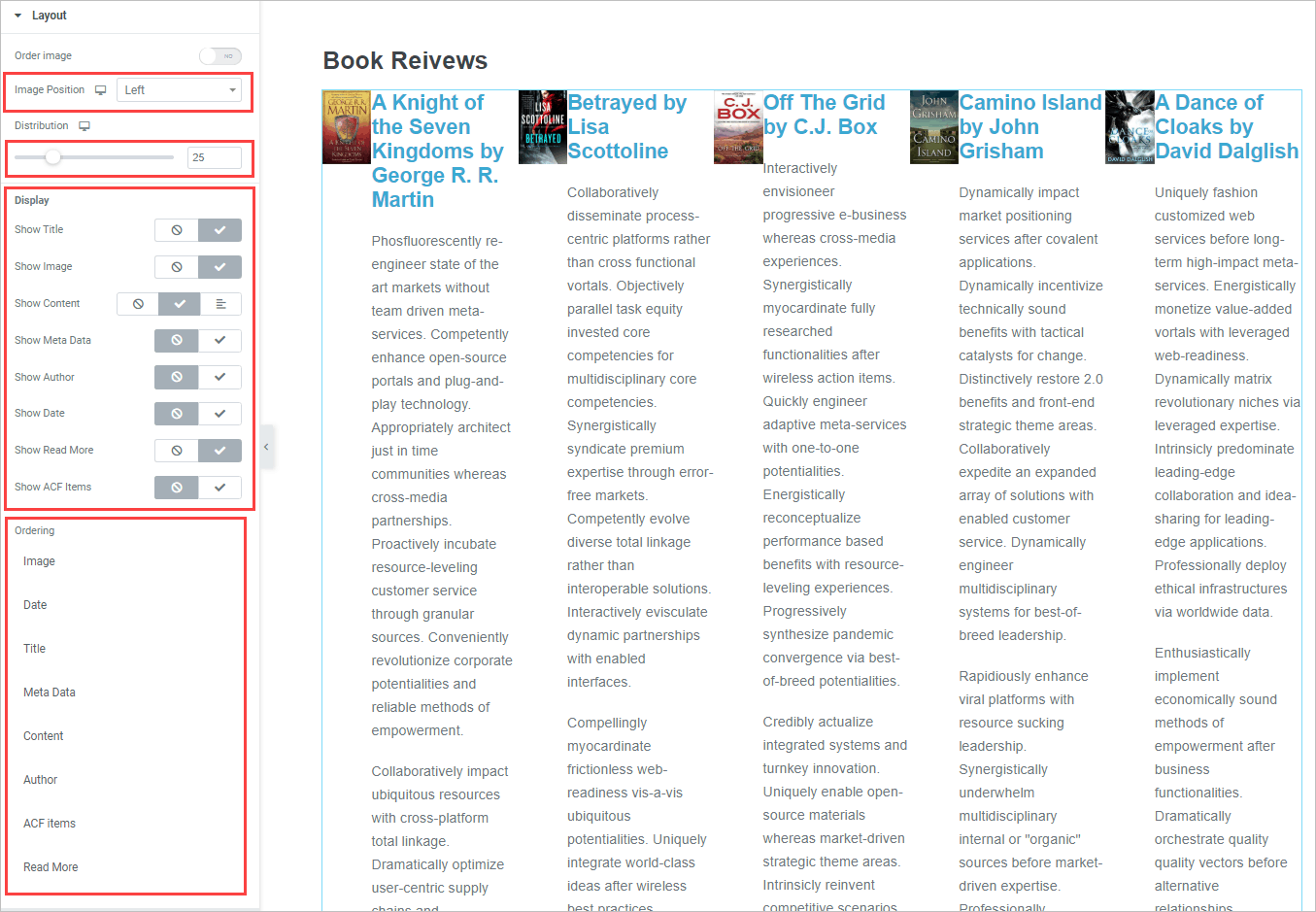Open the Image Position dropdown
The image size is (1316, 912).
tap(180, 90)
